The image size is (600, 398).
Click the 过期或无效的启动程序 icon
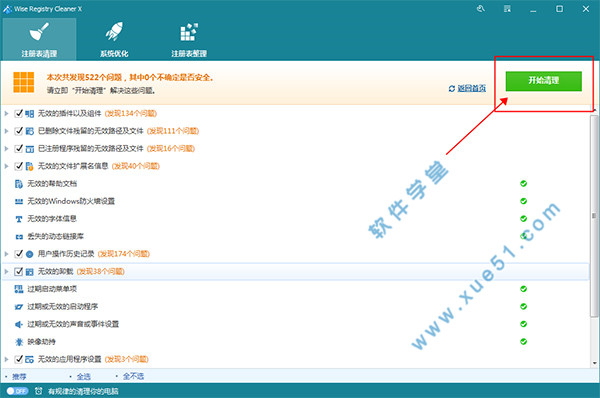click(19, 307)
